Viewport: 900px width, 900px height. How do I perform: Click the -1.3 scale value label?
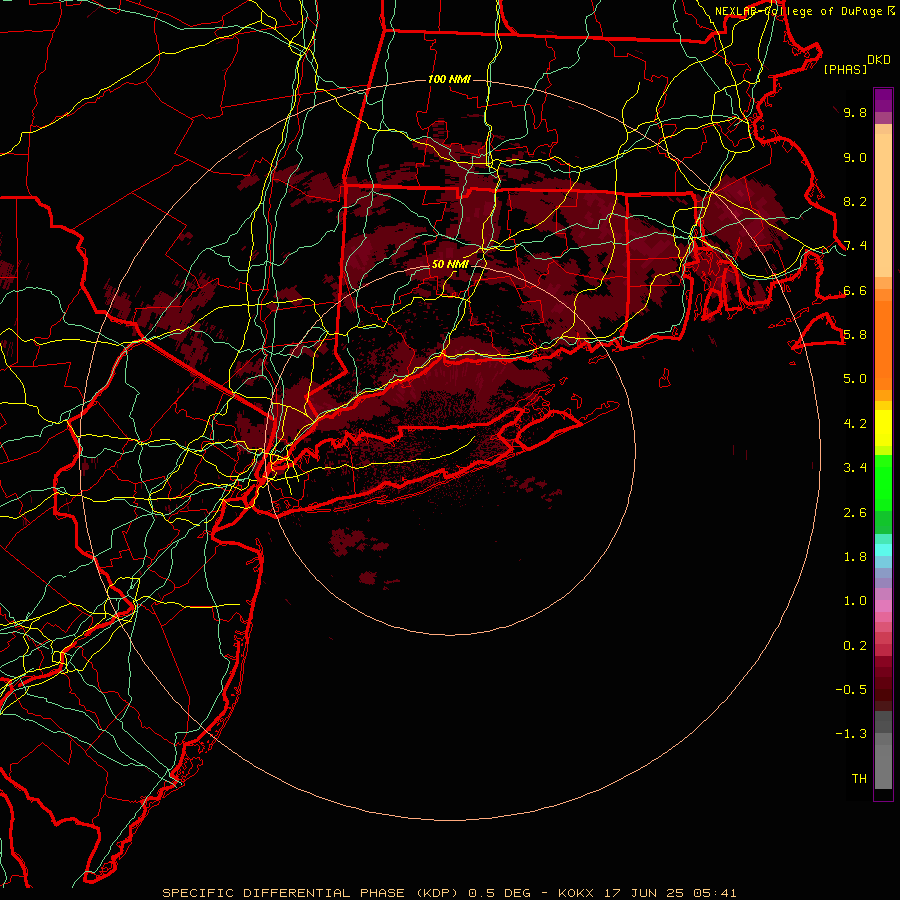pos(851,734)
